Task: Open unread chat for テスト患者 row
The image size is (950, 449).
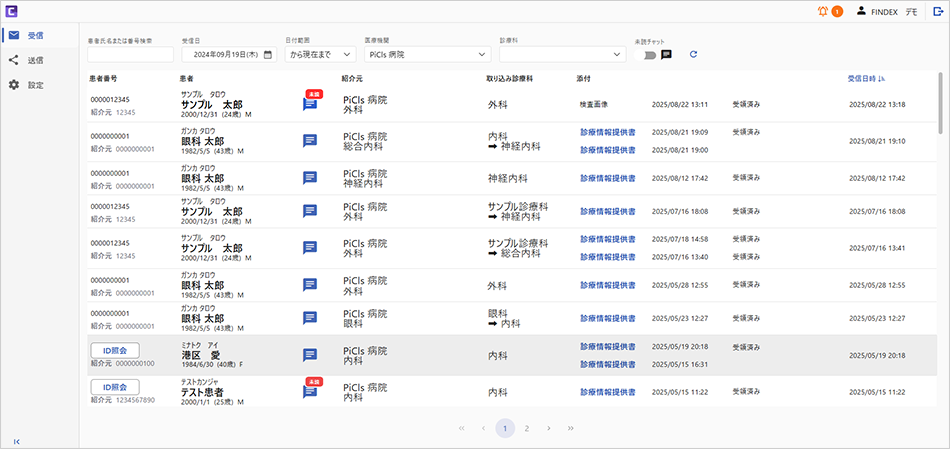Action: click(x=310, y=391)
